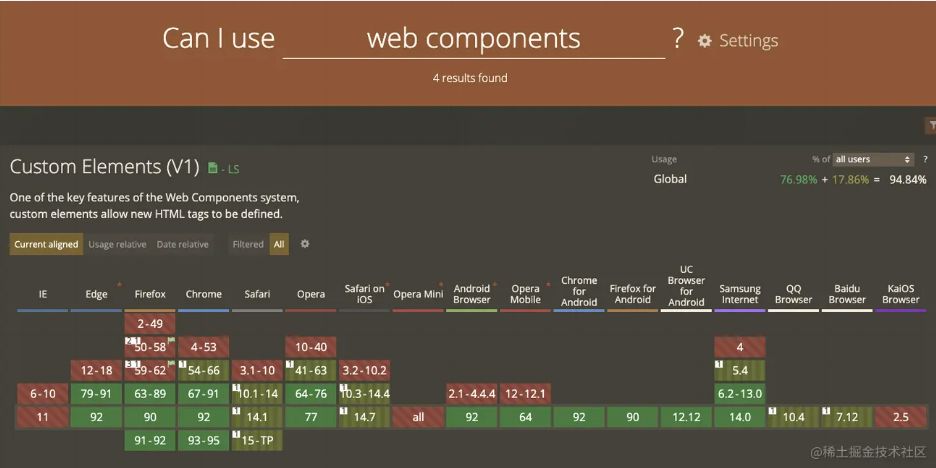This screenshot has height=468, width=936.
Task: Click the KaiOS Browser column header
Action: pos(901,294)
